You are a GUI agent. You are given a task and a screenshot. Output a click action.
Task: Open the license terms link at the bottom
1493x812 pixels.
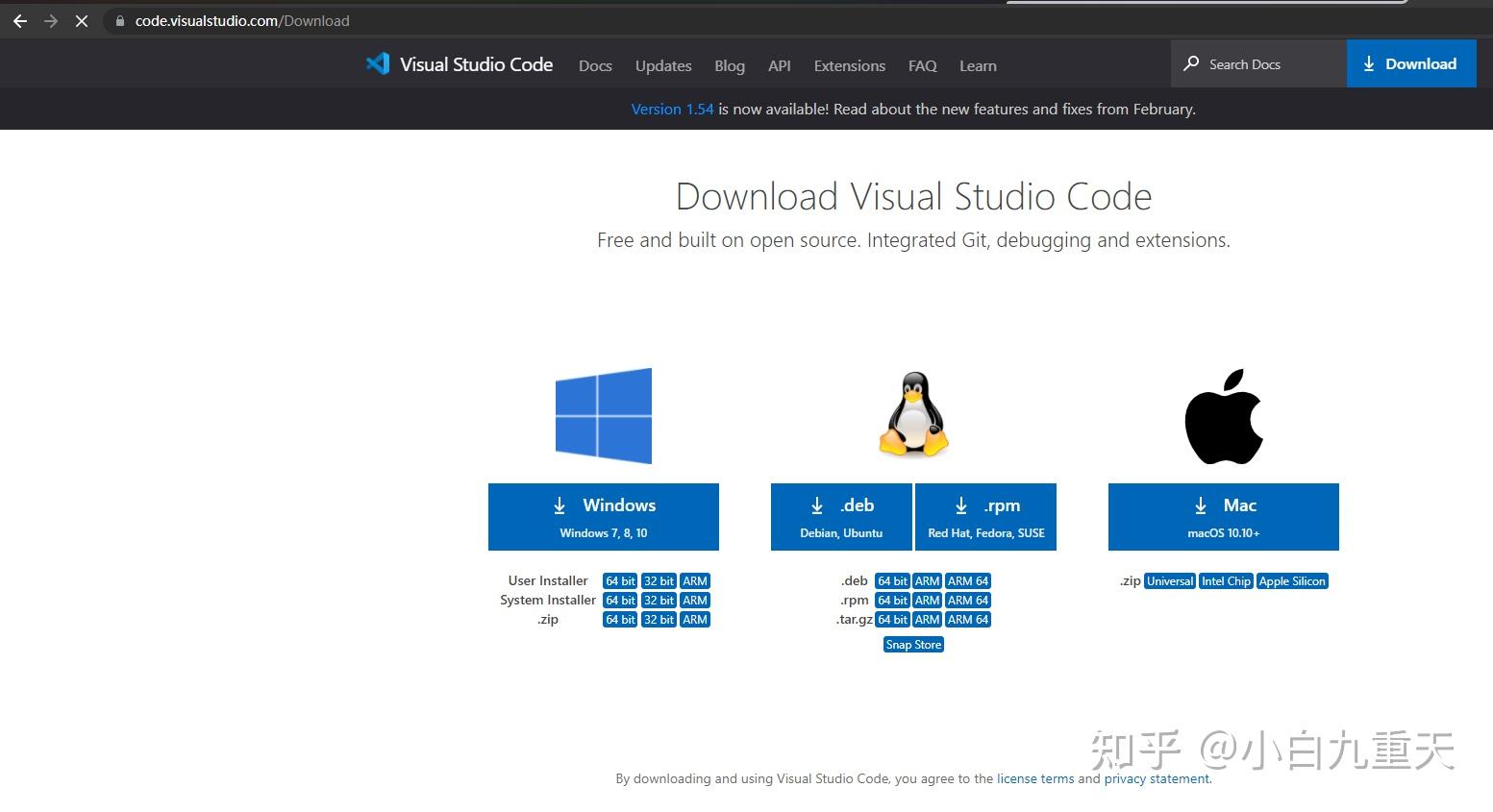pyautogui.click(x=1034, y=778)
